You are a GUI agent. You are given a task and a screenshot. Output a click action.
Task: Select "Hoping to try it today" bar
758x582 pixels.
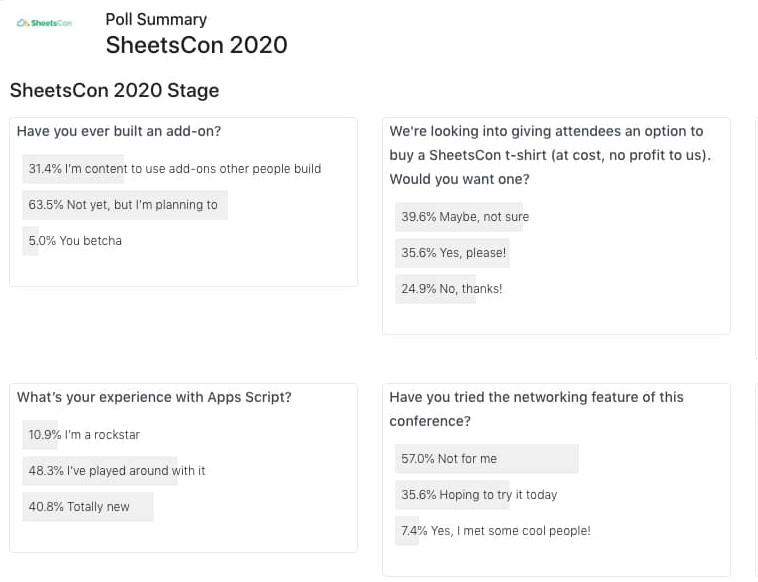pyautogui.click(x=479, y=495)
